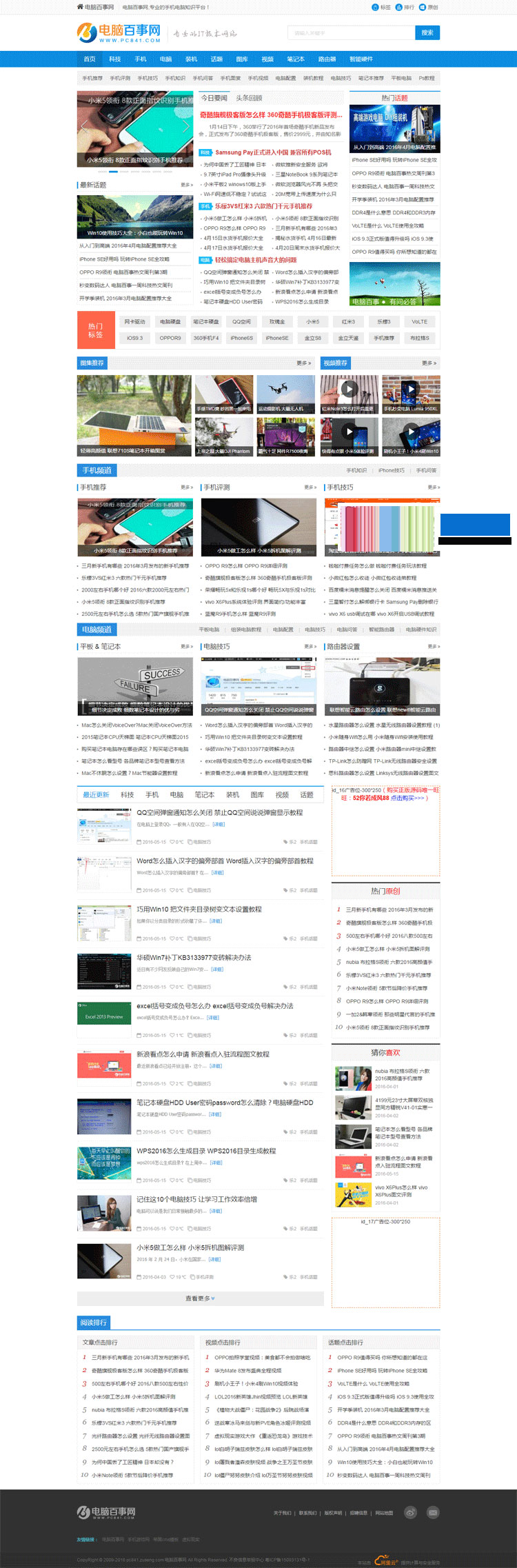Click the blue 搜索 button
517x1568 pixels.
click(427, 32)
